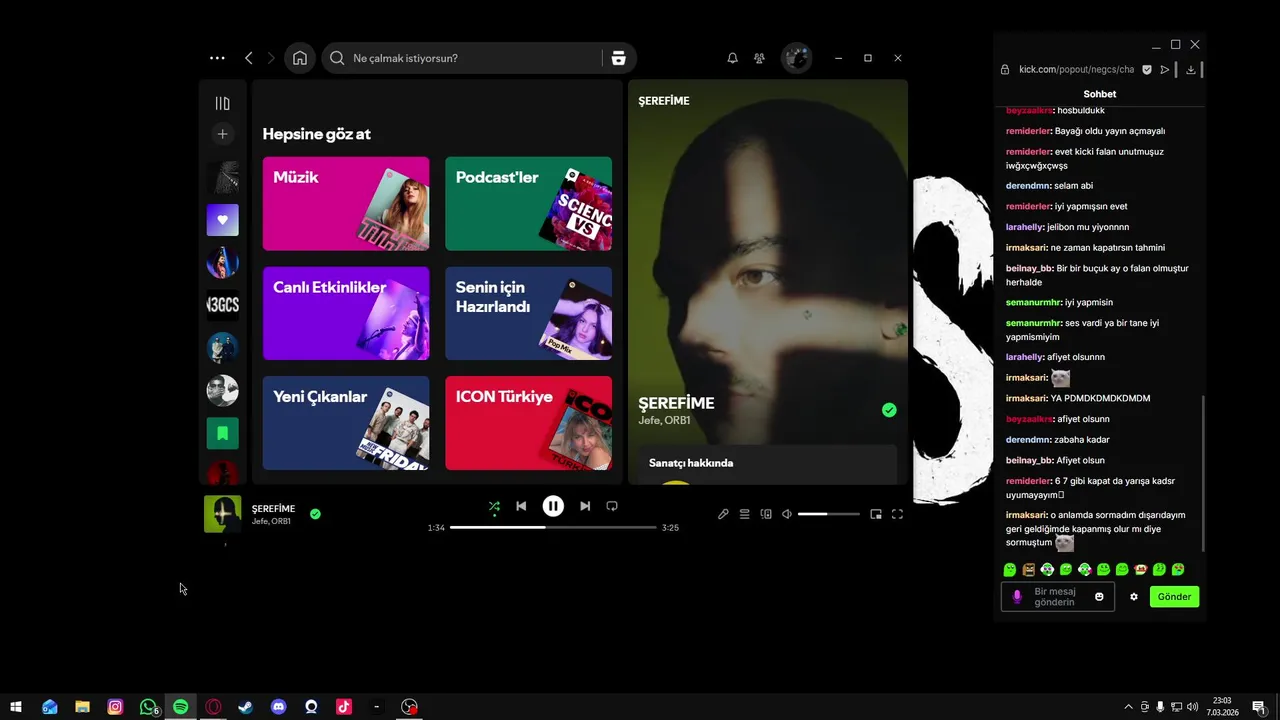The width and height of the screenshot is (1280, 720).
Task: Click username 'larahelly' on jelibon message
Action: 1024,227
